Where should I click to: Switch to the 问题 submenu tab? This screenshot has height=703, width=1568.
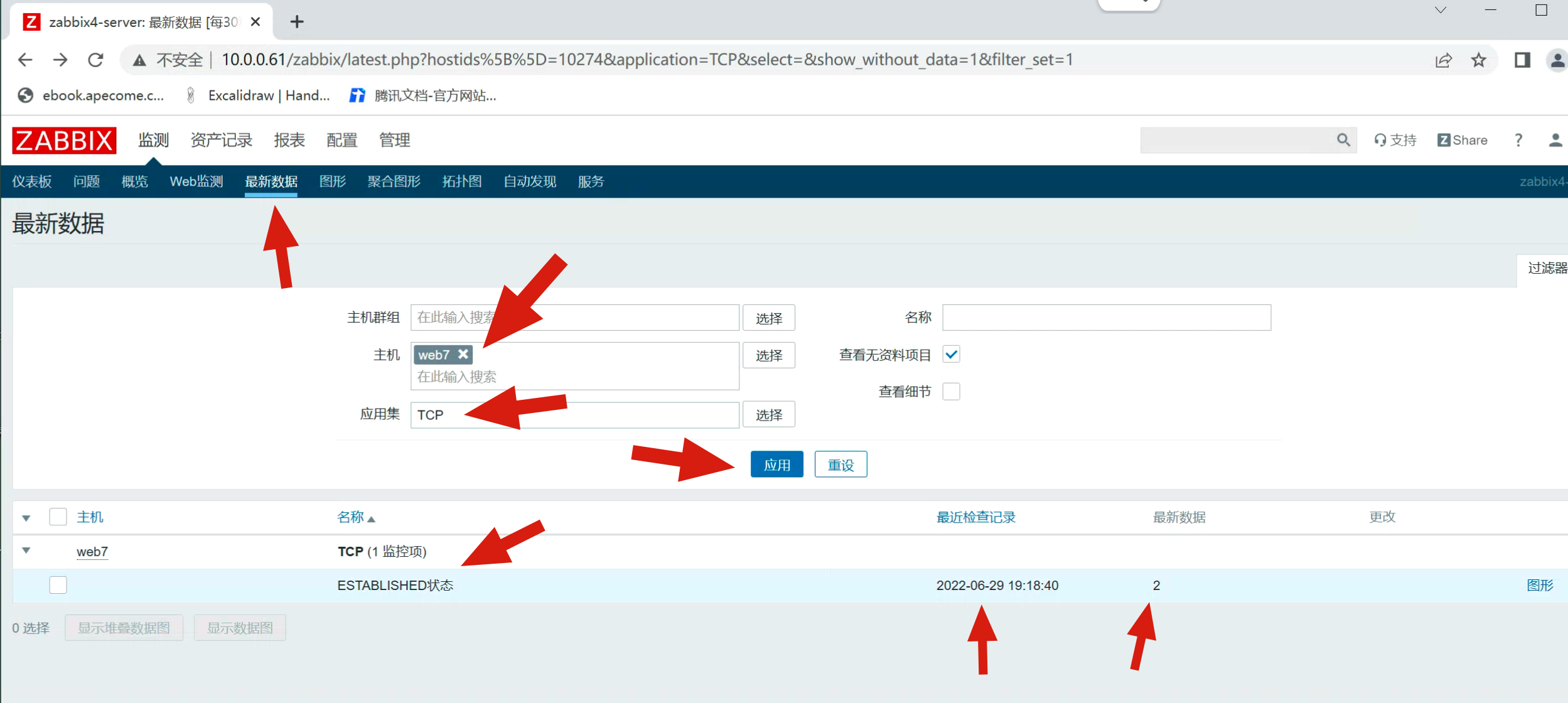[86, 181]
